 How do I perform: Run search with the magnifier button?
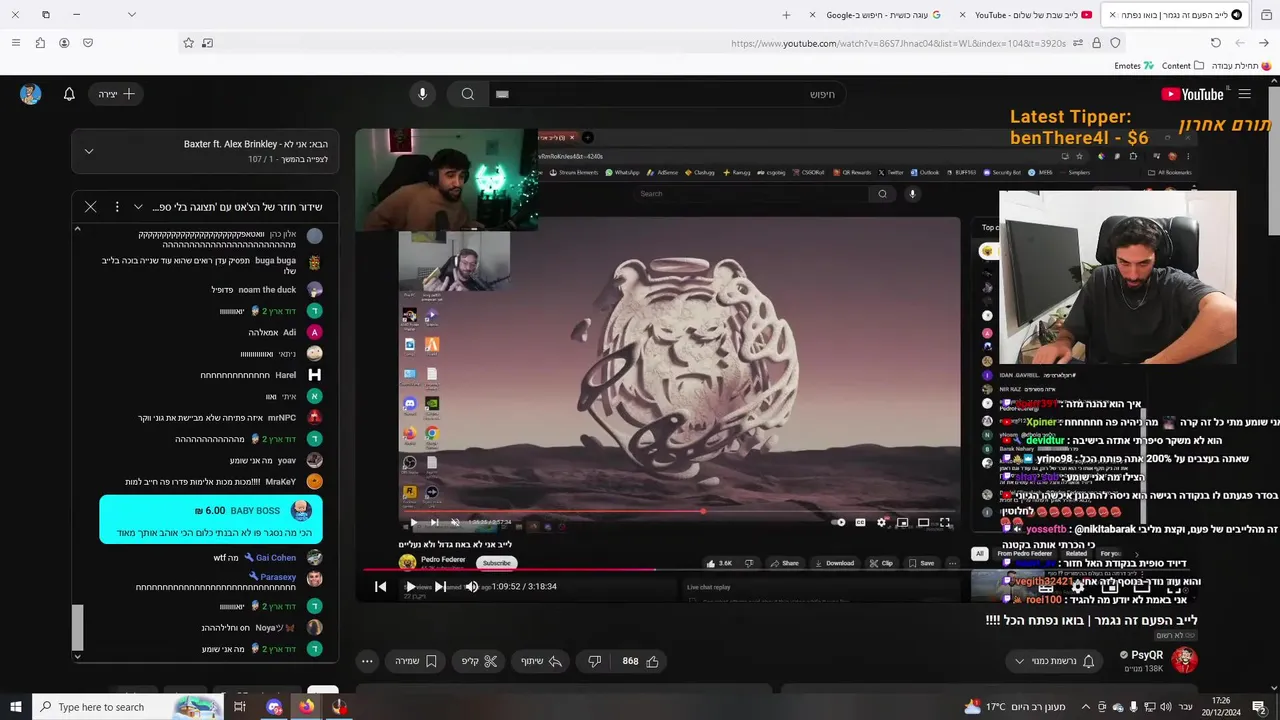[x=468, y=94]
